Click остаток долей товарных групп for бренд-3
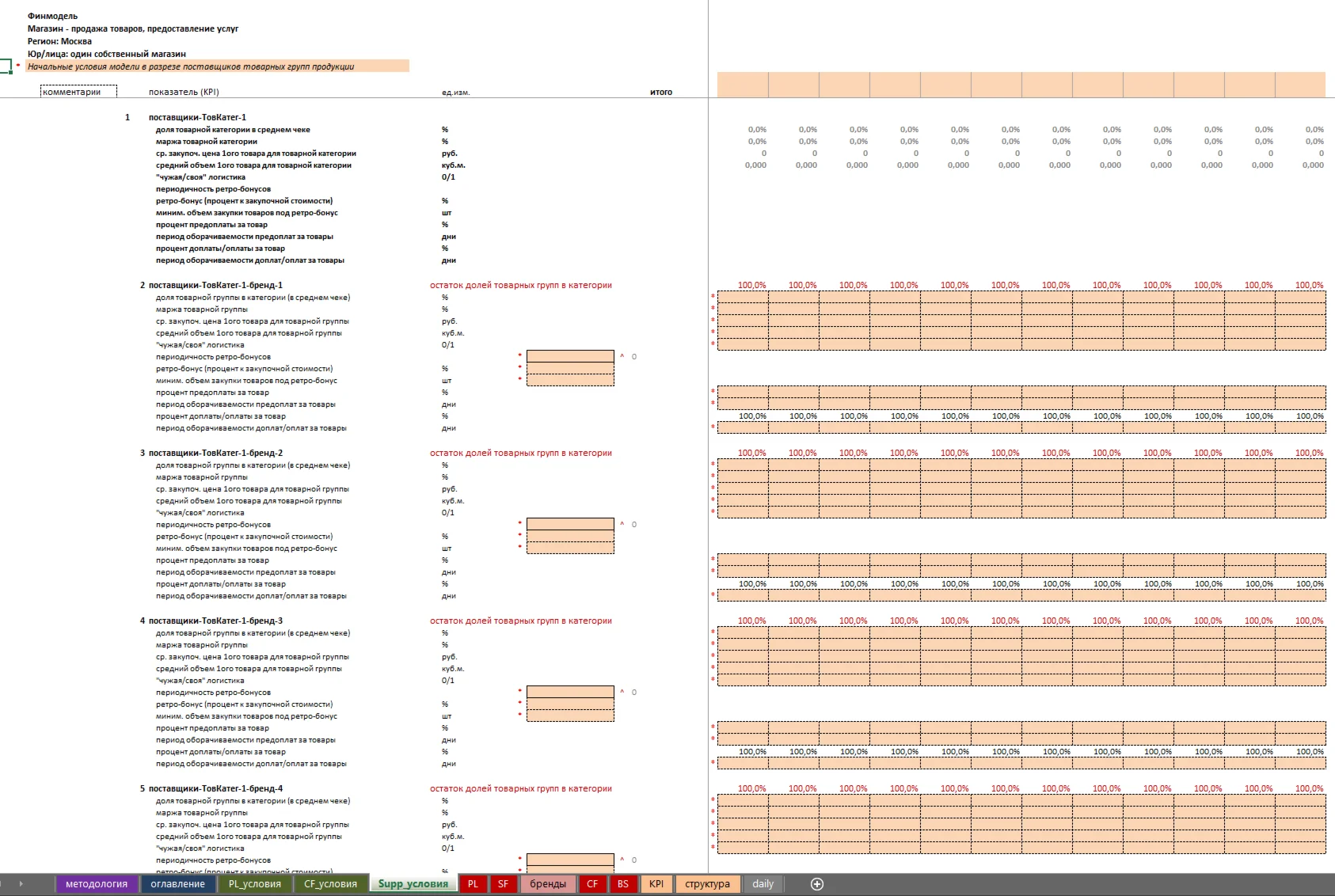The height and width of the screenshot is (896, 1335). click(521, 621)
